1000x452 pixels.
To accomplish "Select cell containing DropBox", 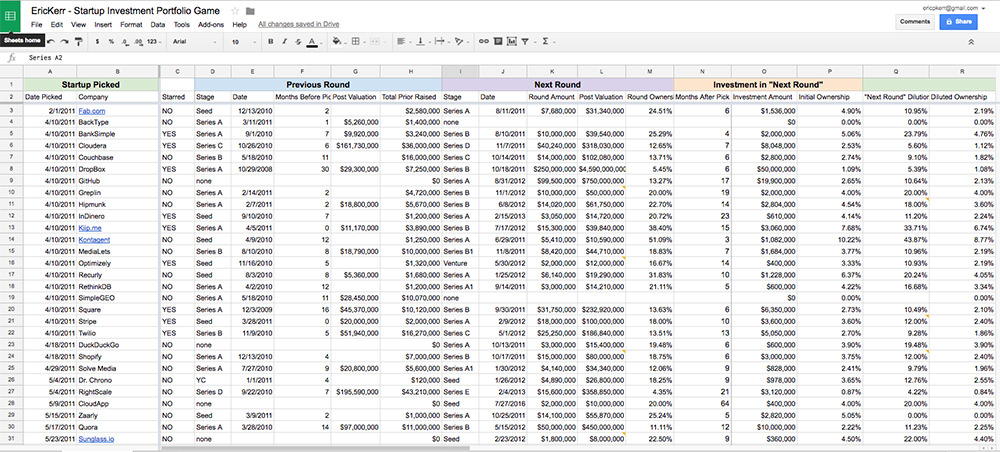I will (117, 170).
